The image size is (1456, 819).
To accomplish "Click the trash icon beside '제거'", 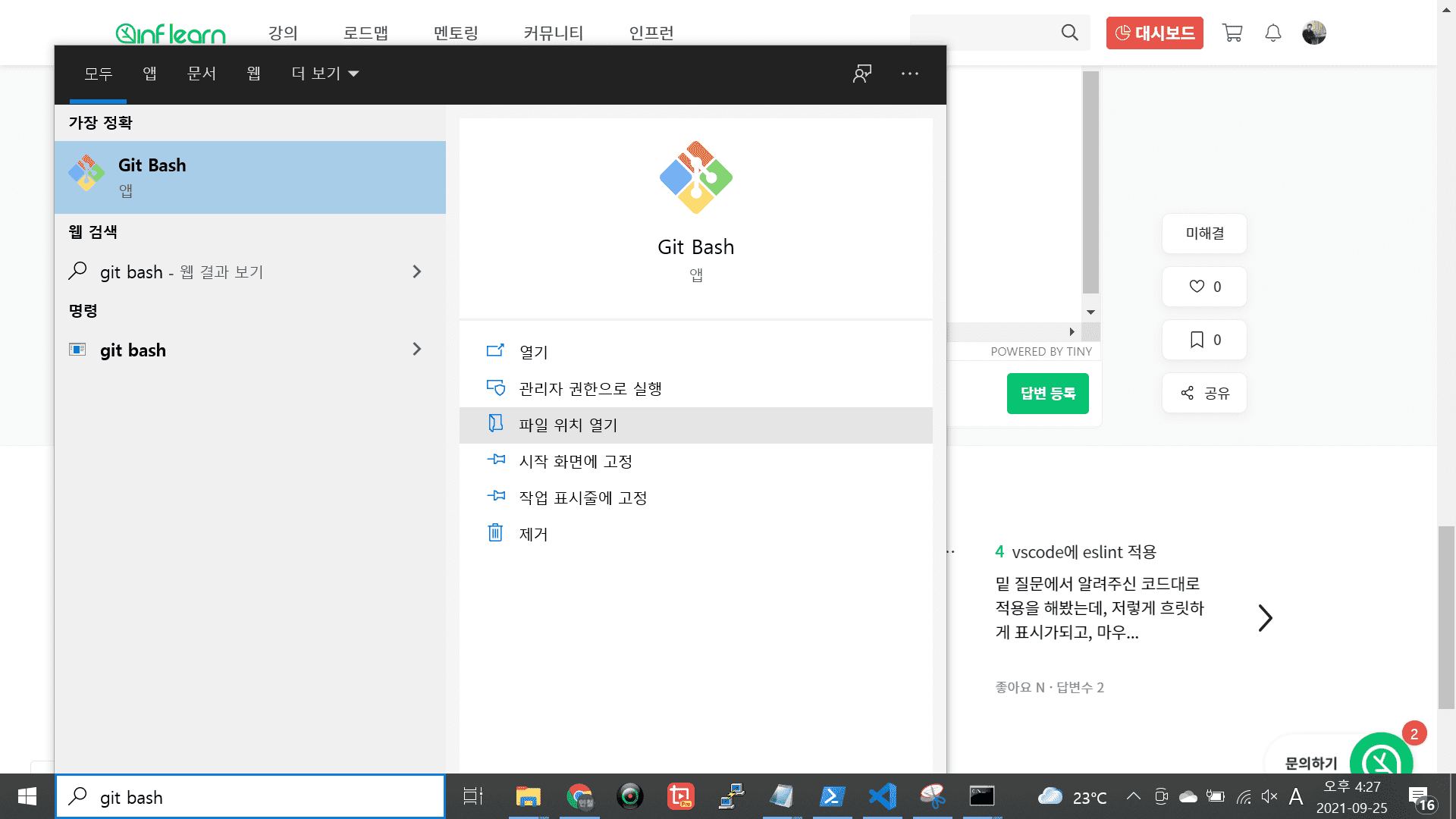I will (495, 532).
